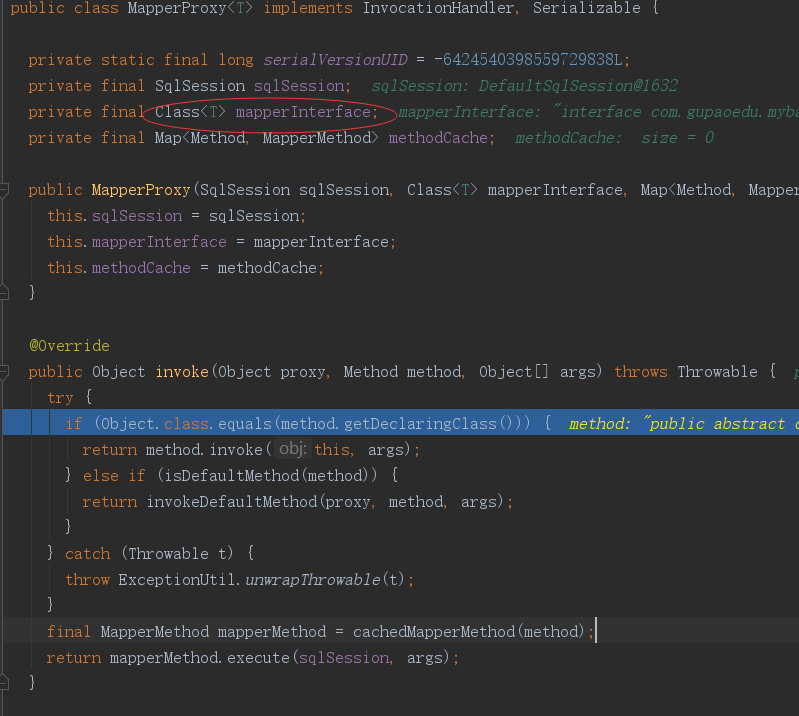Viewport: 799px width, 716px height.
Task: Click the 'catch' keyword
Action: [87, 553]
